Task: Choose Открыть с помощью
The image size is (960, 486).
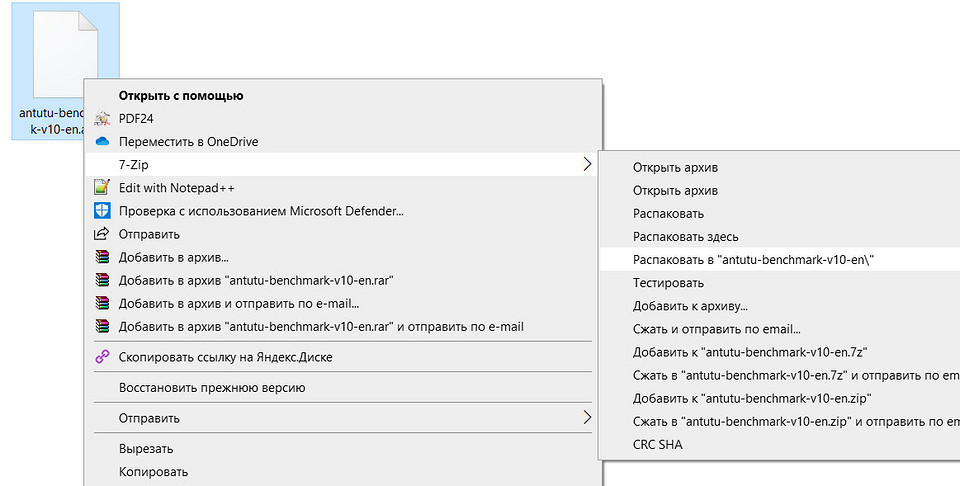Action: (x=181, y=95)
